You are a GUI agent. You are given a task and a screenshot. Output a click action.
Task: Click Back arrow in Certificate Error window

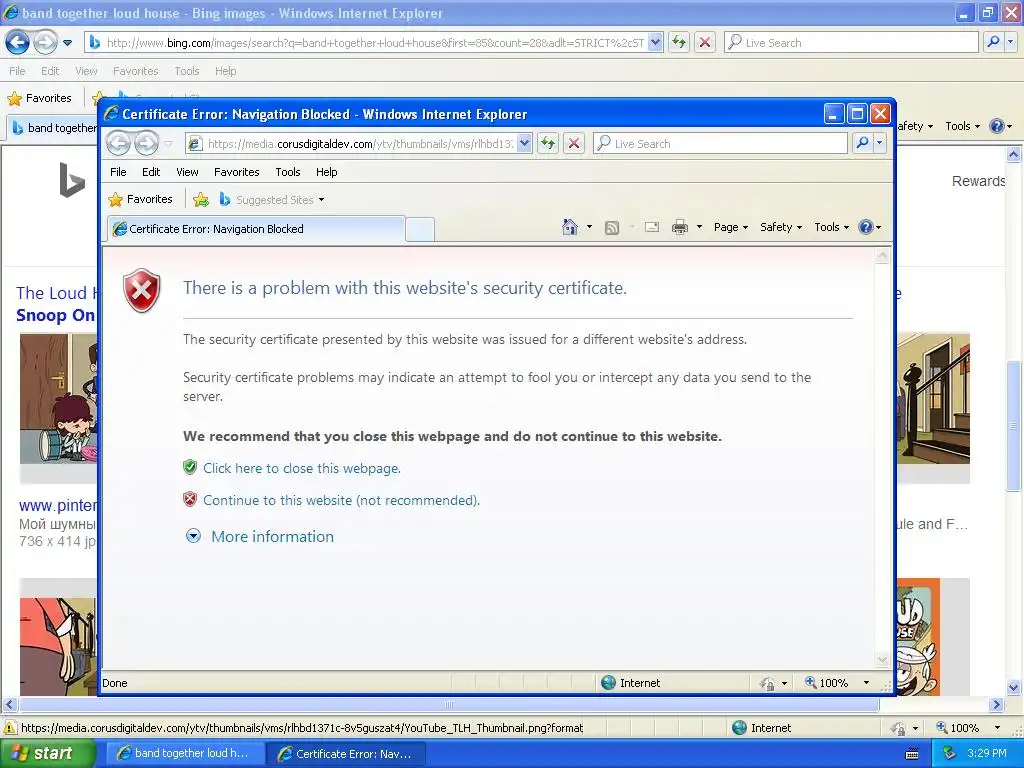118,143
